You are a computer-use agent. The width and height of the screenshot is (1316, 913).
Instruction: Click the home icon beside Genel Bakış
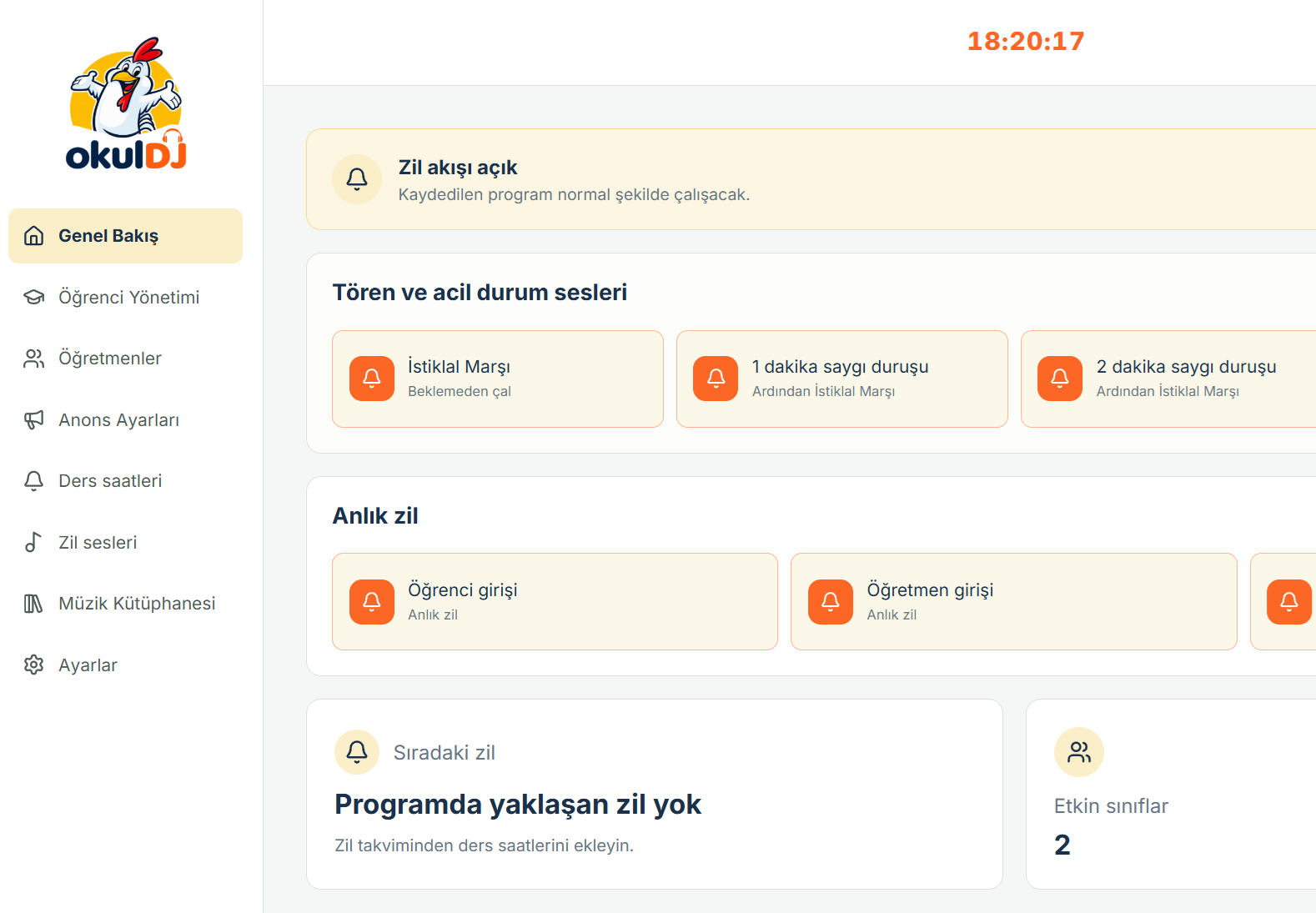coord(33,236)
